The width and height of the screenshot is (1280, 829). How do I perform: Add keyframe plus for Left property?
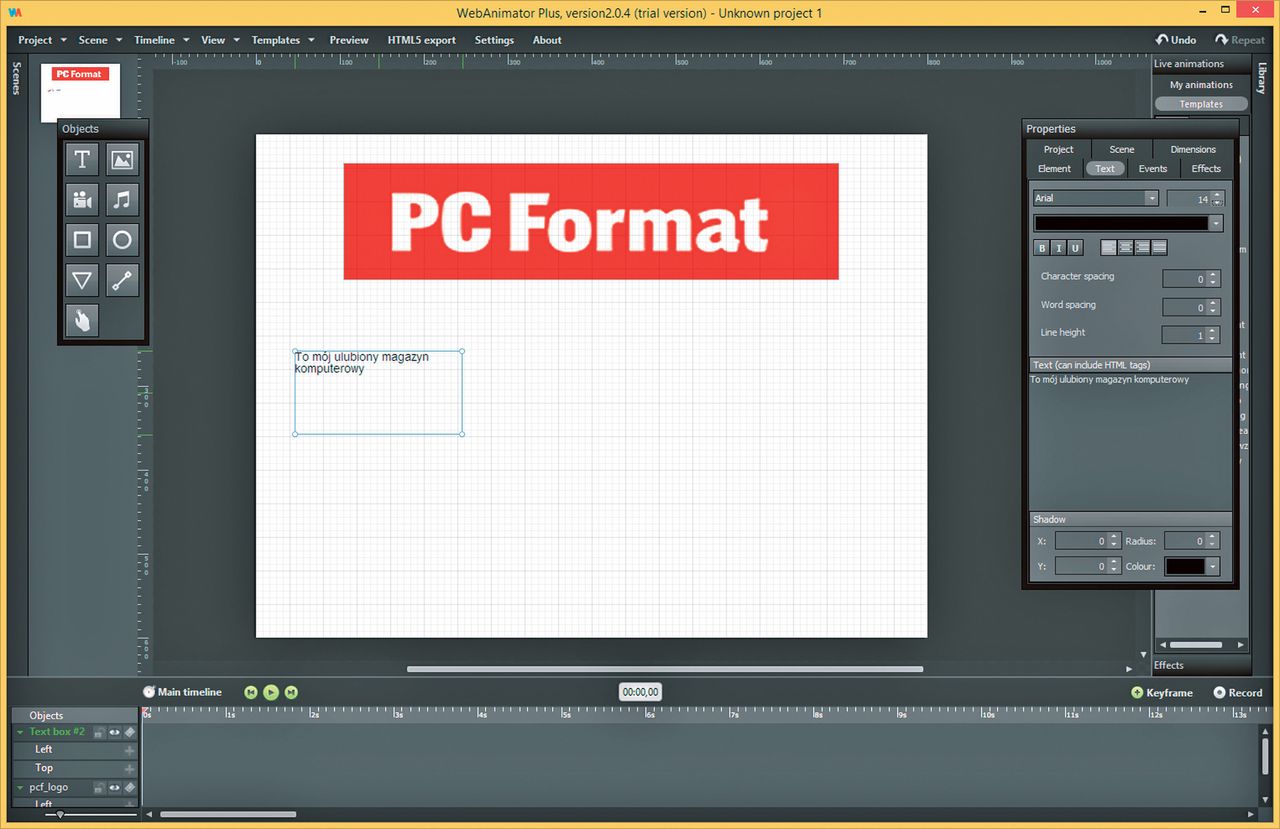tap(130, 750)
